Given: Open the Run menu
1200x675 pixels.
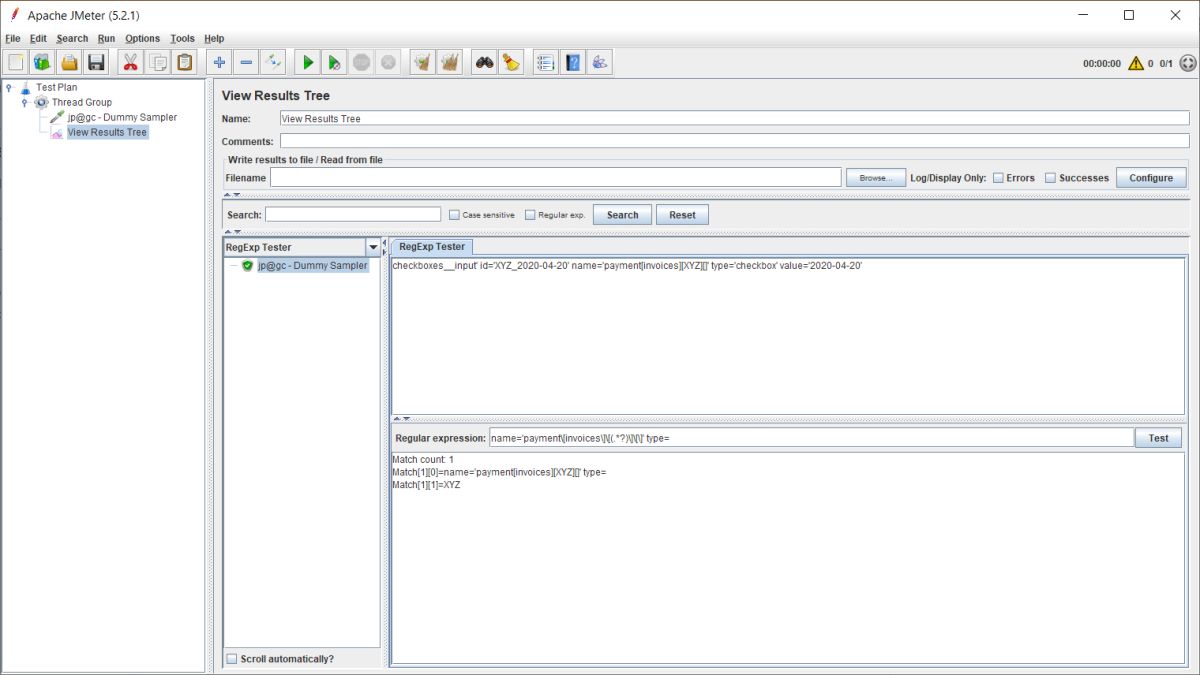Looking at the screenshot, I should click(106, 38).
